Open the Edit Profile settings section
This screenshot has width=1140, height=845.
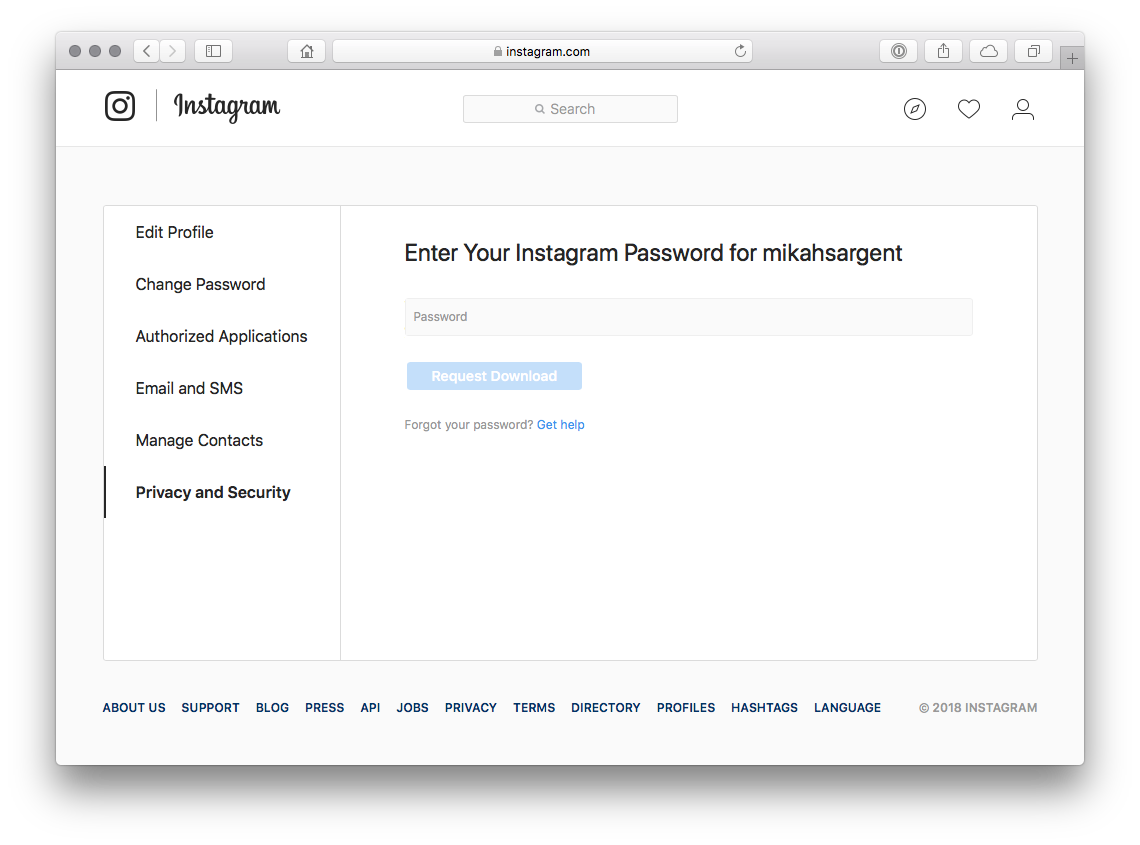point(175,232)
